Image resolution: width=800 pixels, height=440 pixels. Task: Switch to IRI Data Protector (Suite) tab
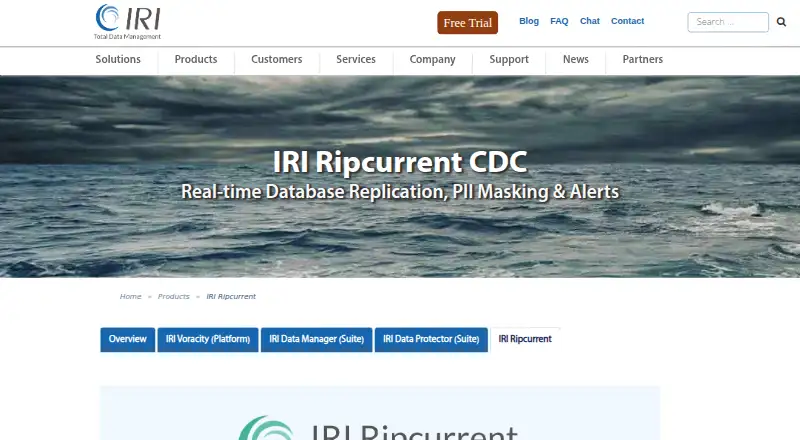coord(431,339)
